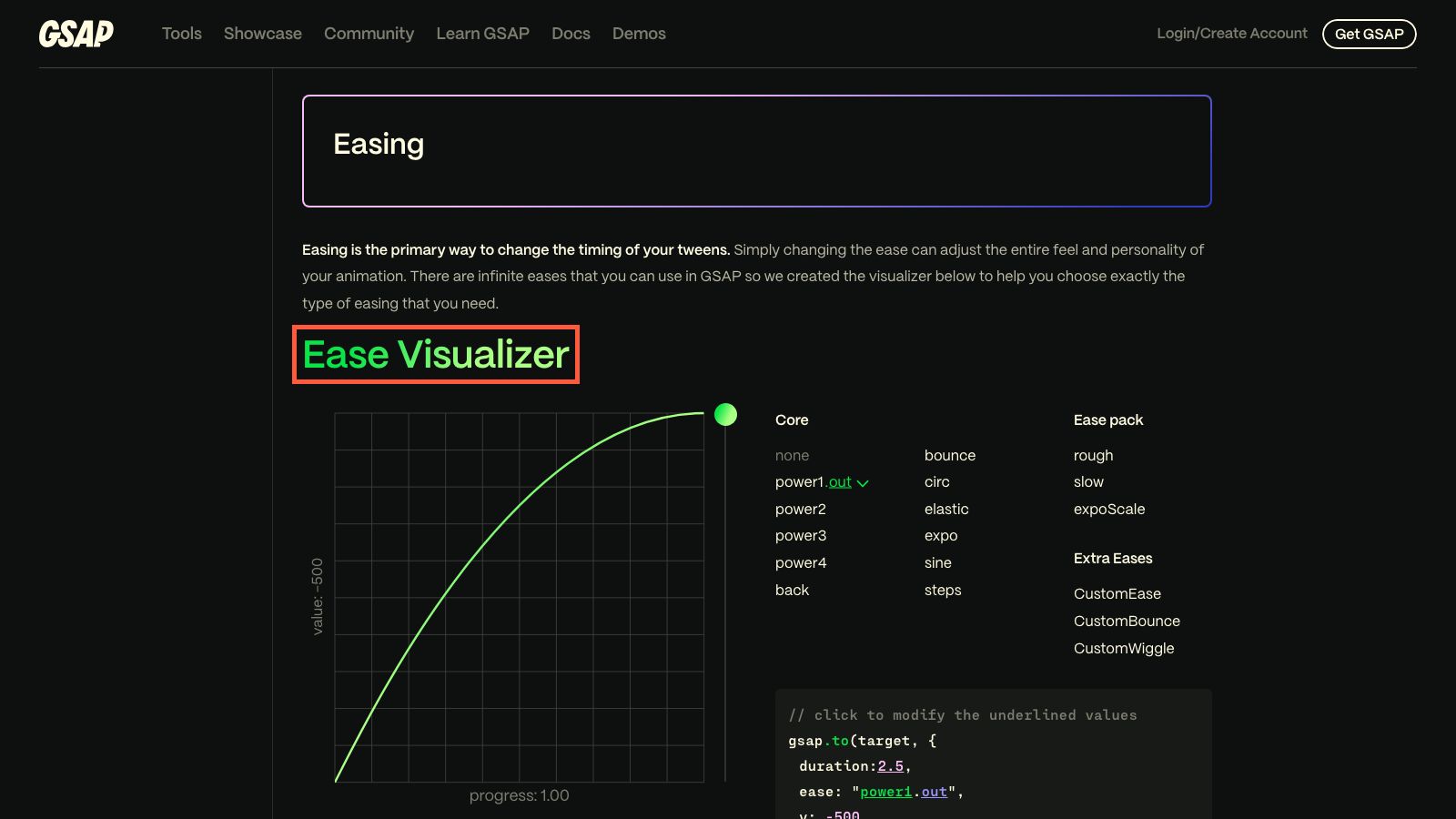This screenshot has width=1456, height=819.
Task: Click the duration value 2.5 in code
Action: [x=890, y=766]
